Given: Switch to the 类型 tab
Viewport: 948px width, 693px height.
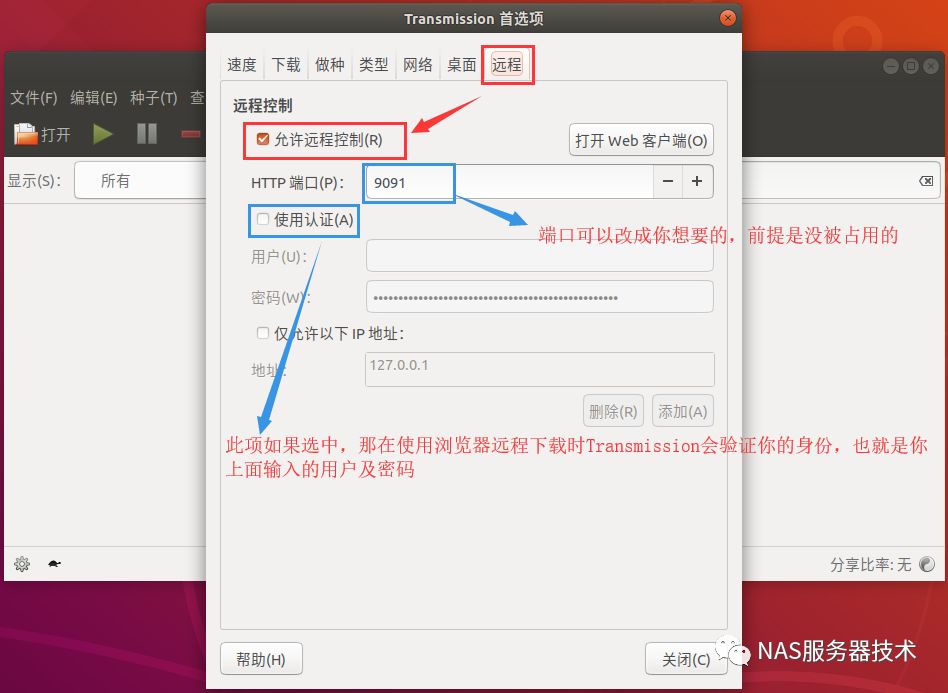Looking at the screenshot, I should (x=374, y=65).
